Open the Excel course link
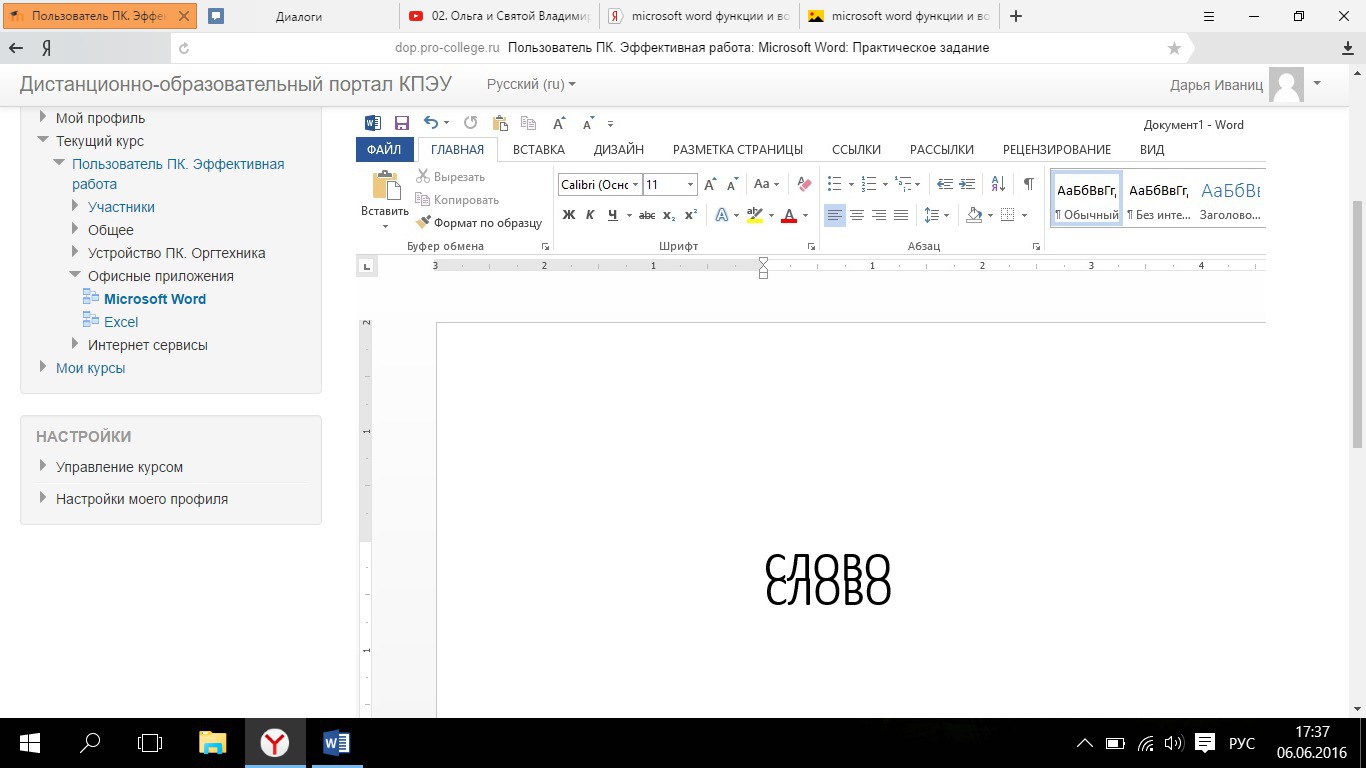This screenshot has width=1366, height=768. [121, 322]
